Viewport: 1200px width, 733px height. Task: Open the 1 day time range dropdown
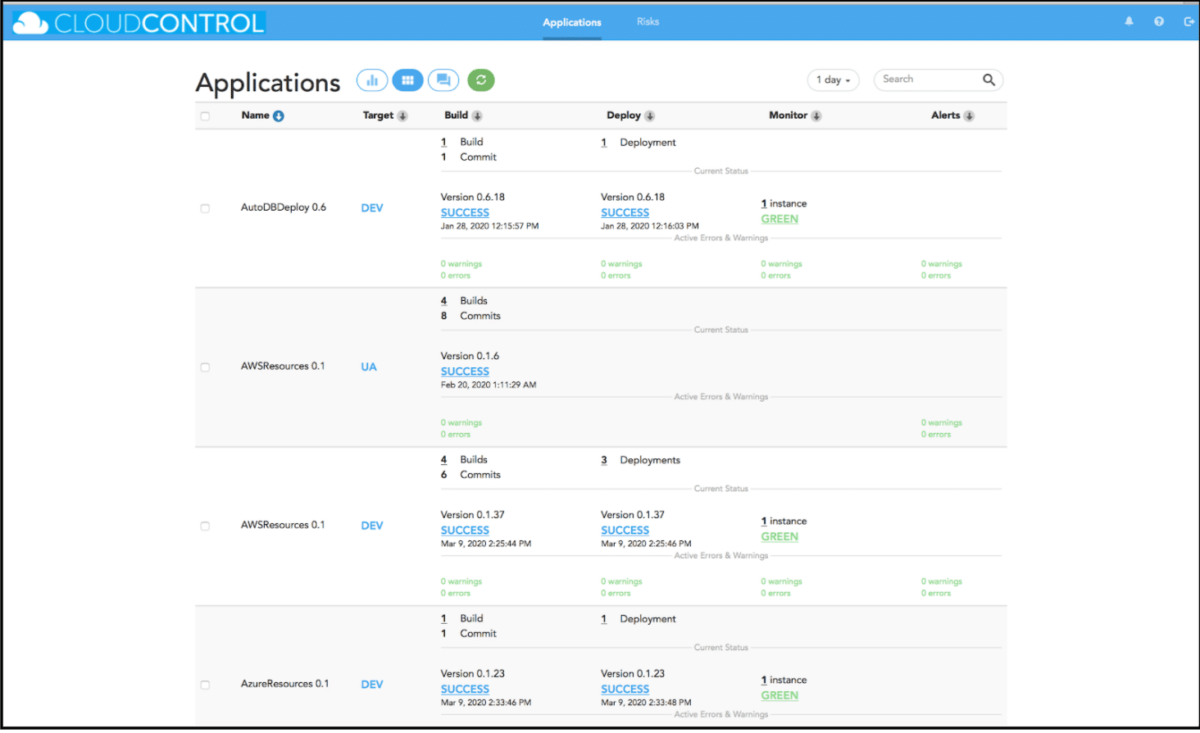833,79
